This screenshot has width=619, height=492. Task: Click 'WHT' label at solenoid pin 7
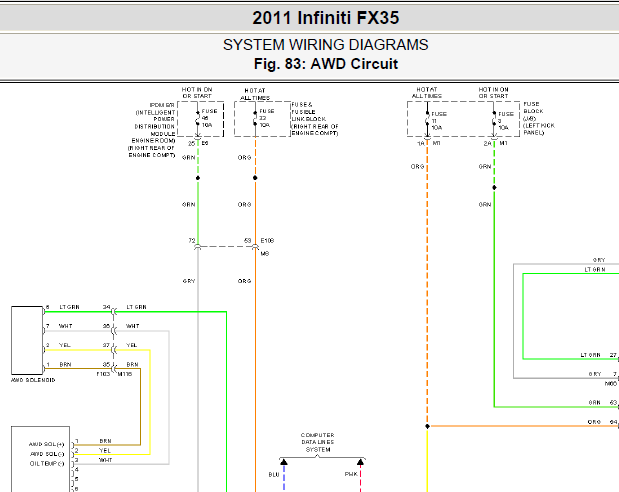point(66,326)
